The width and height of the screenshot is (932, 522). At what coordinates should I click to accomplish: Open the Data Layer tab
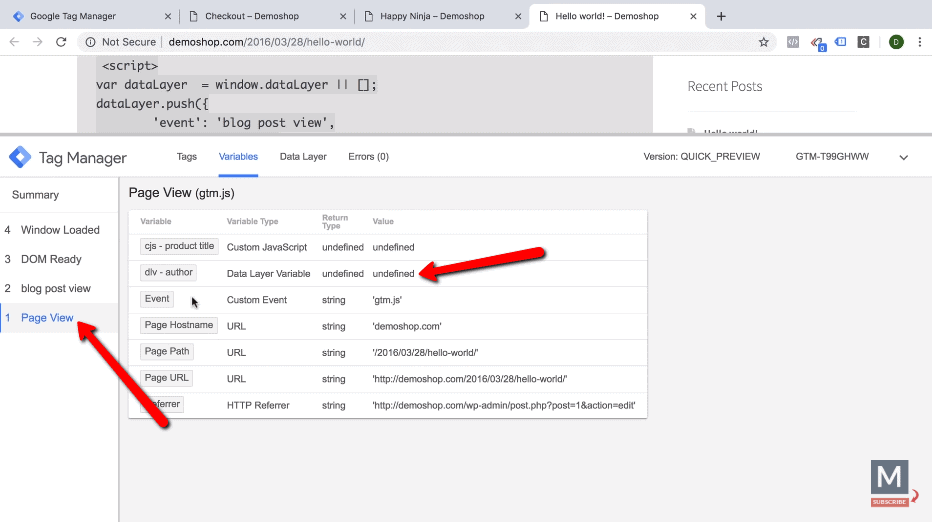pos(303,157)
